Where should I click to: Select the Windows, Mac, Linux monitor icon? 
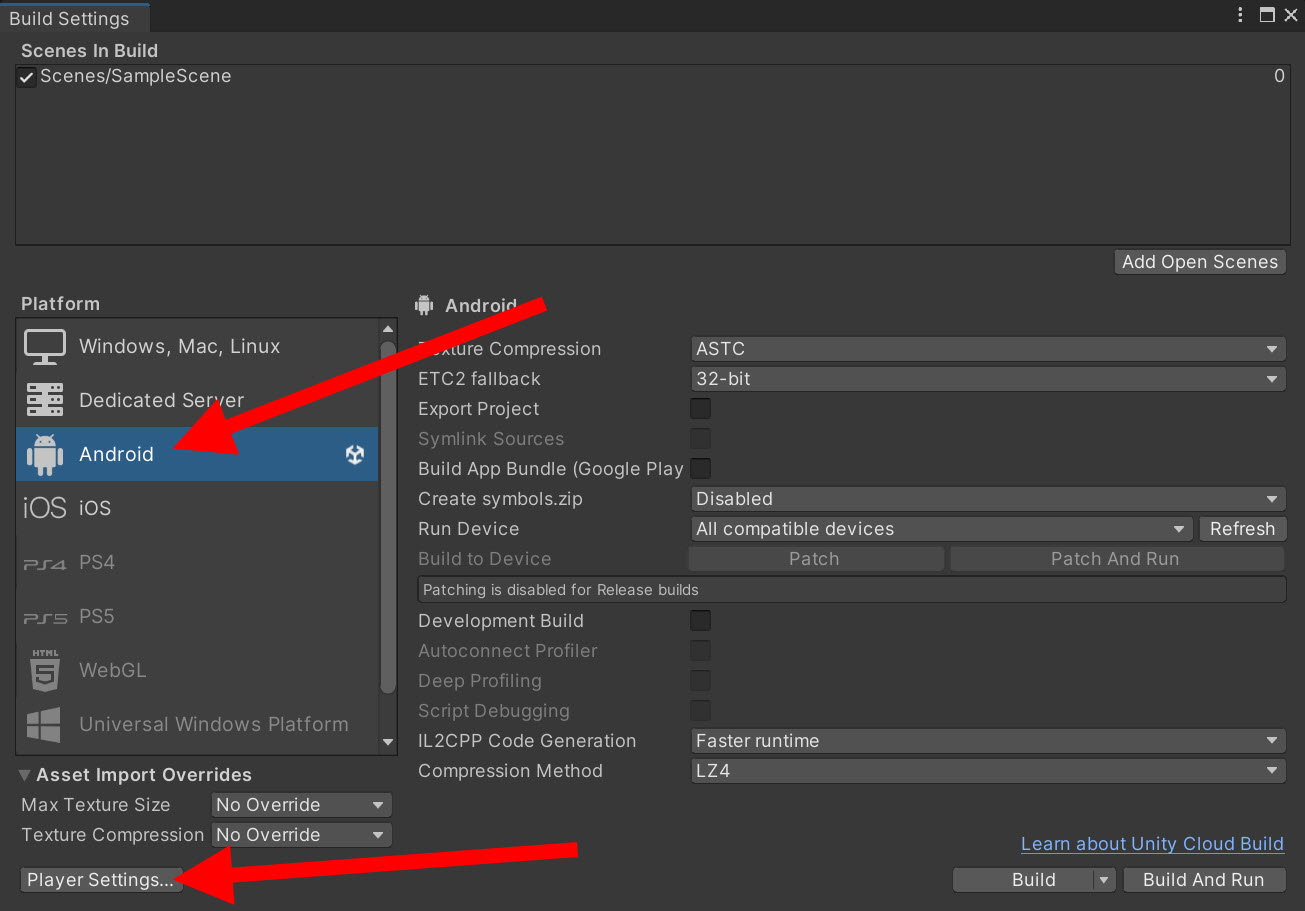45,346
